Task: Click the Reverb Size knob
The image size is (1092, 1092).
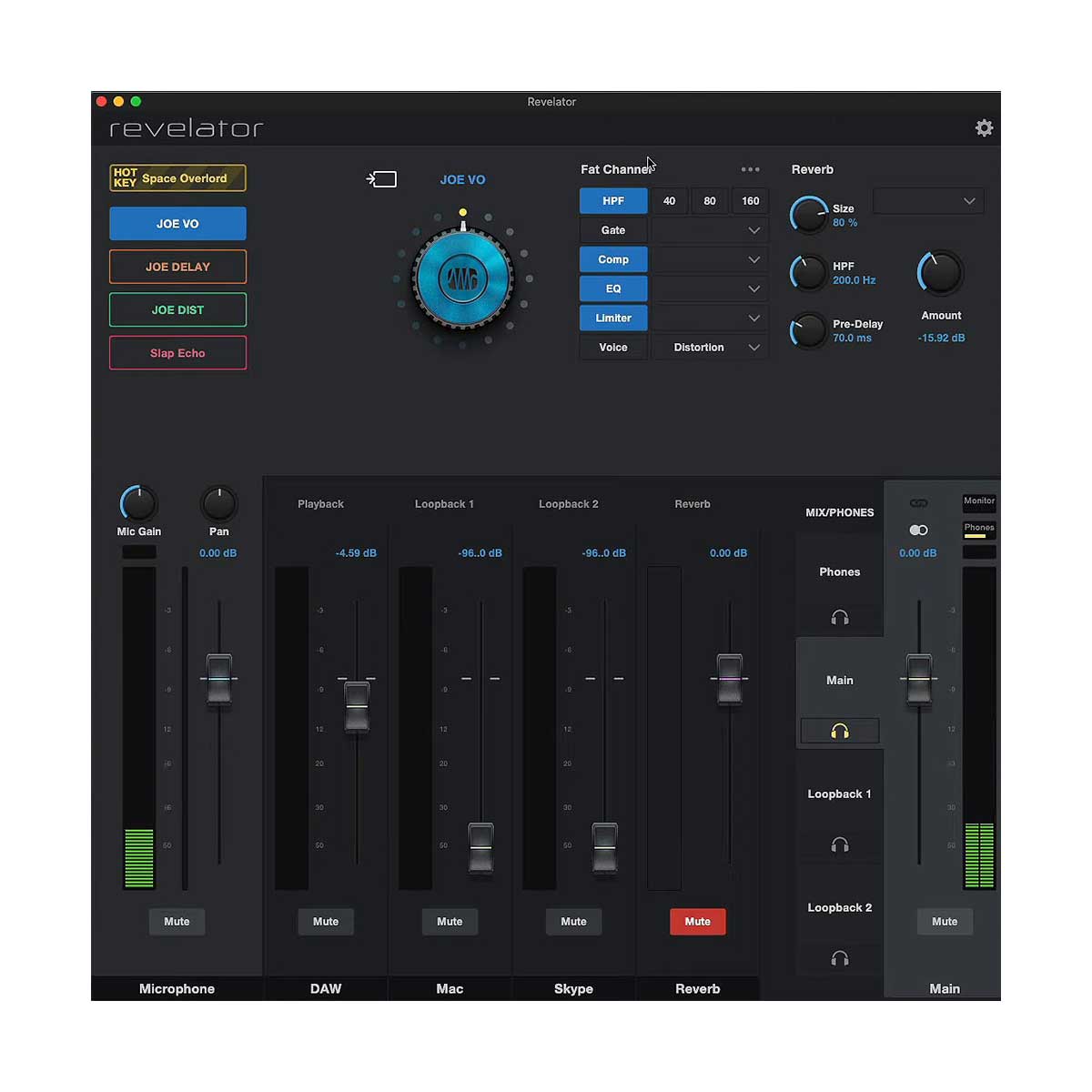Action: 808,215
